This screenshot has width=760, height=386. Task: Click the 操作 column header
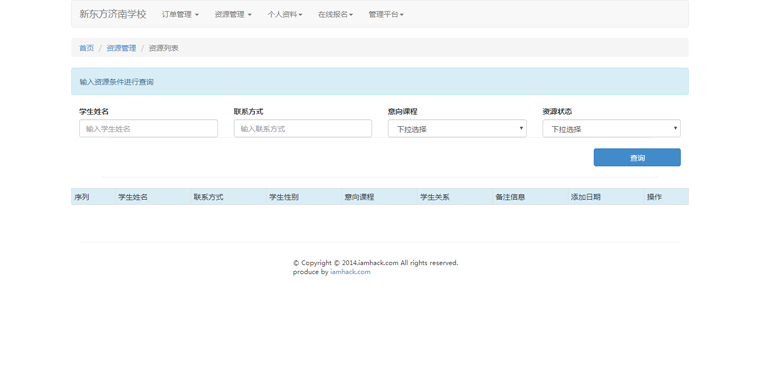pos(654,197)
